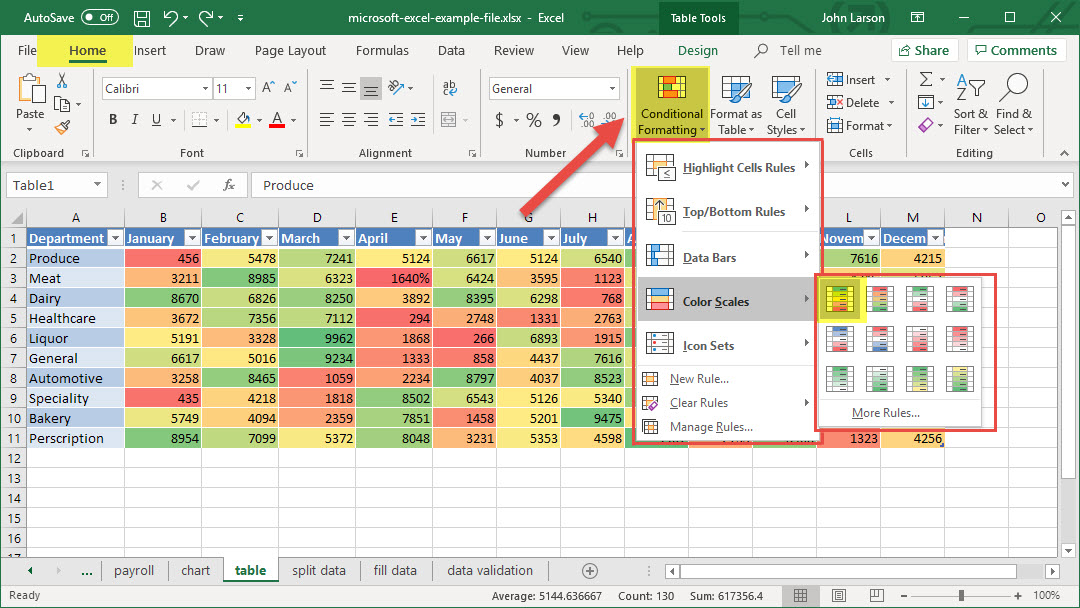Toggle the AutoSave switch
1080x608 pixels.
point(100,18)
